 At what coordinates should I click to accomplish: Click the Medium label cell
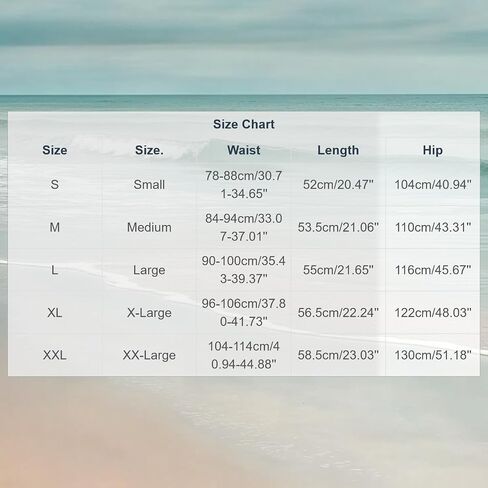pyautogui.click(x=149, y=227)
